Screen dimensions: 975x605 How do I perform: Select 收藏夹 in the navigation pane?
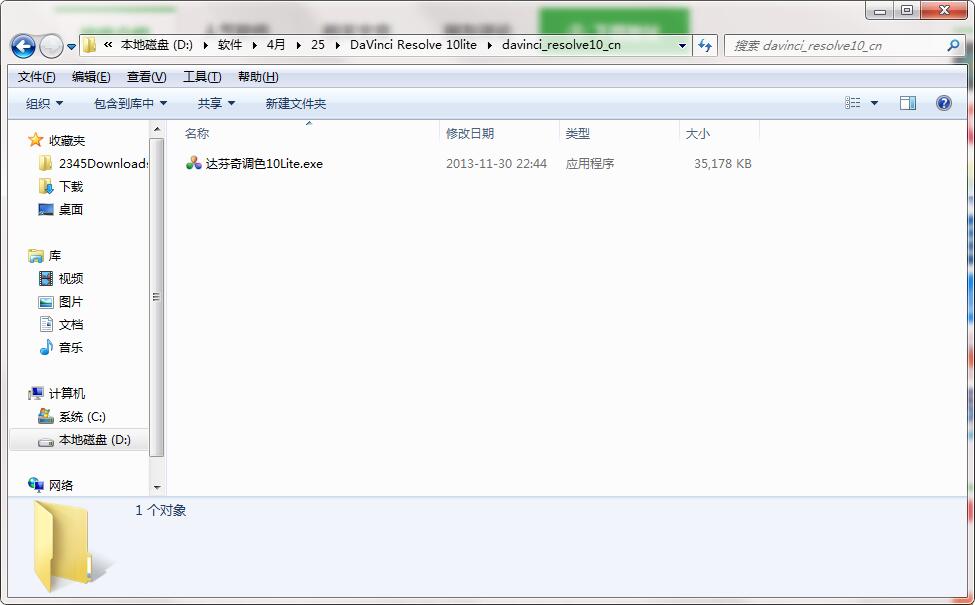(x=66, y=141)
